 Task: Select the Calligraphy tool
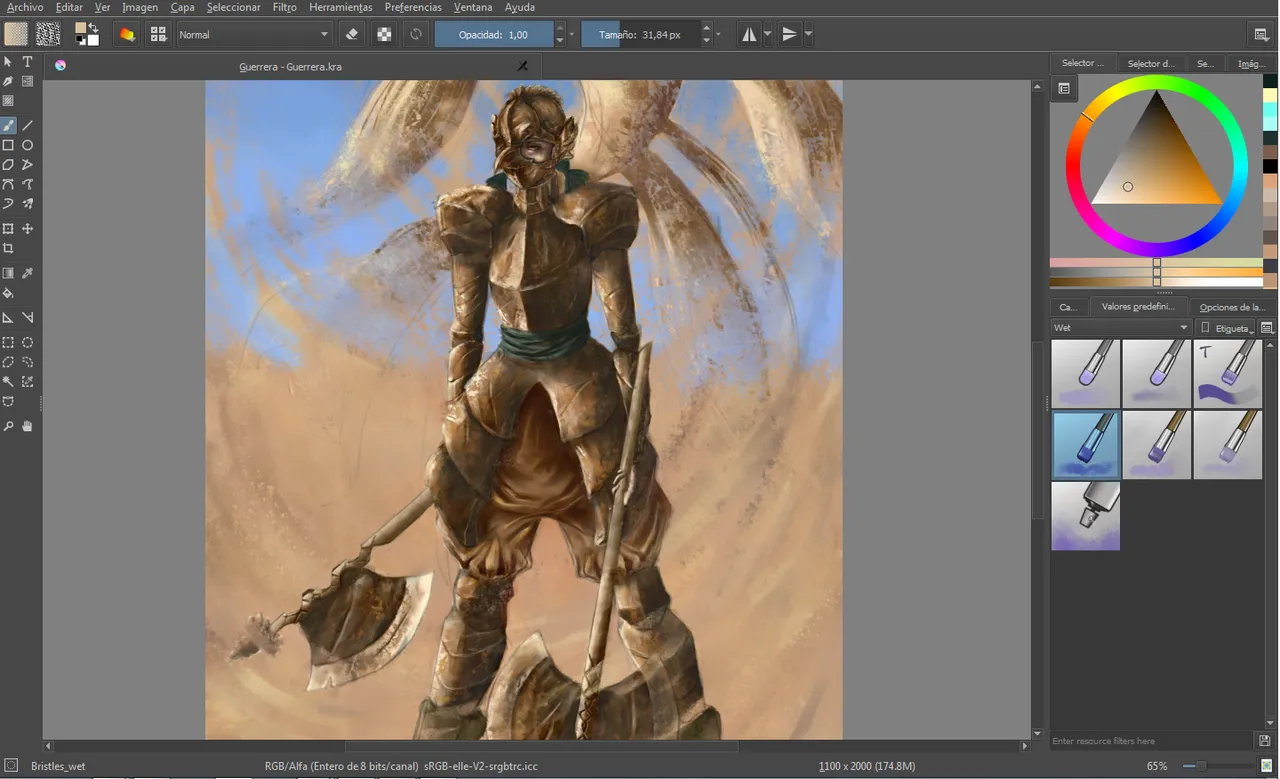click(8, 81)
